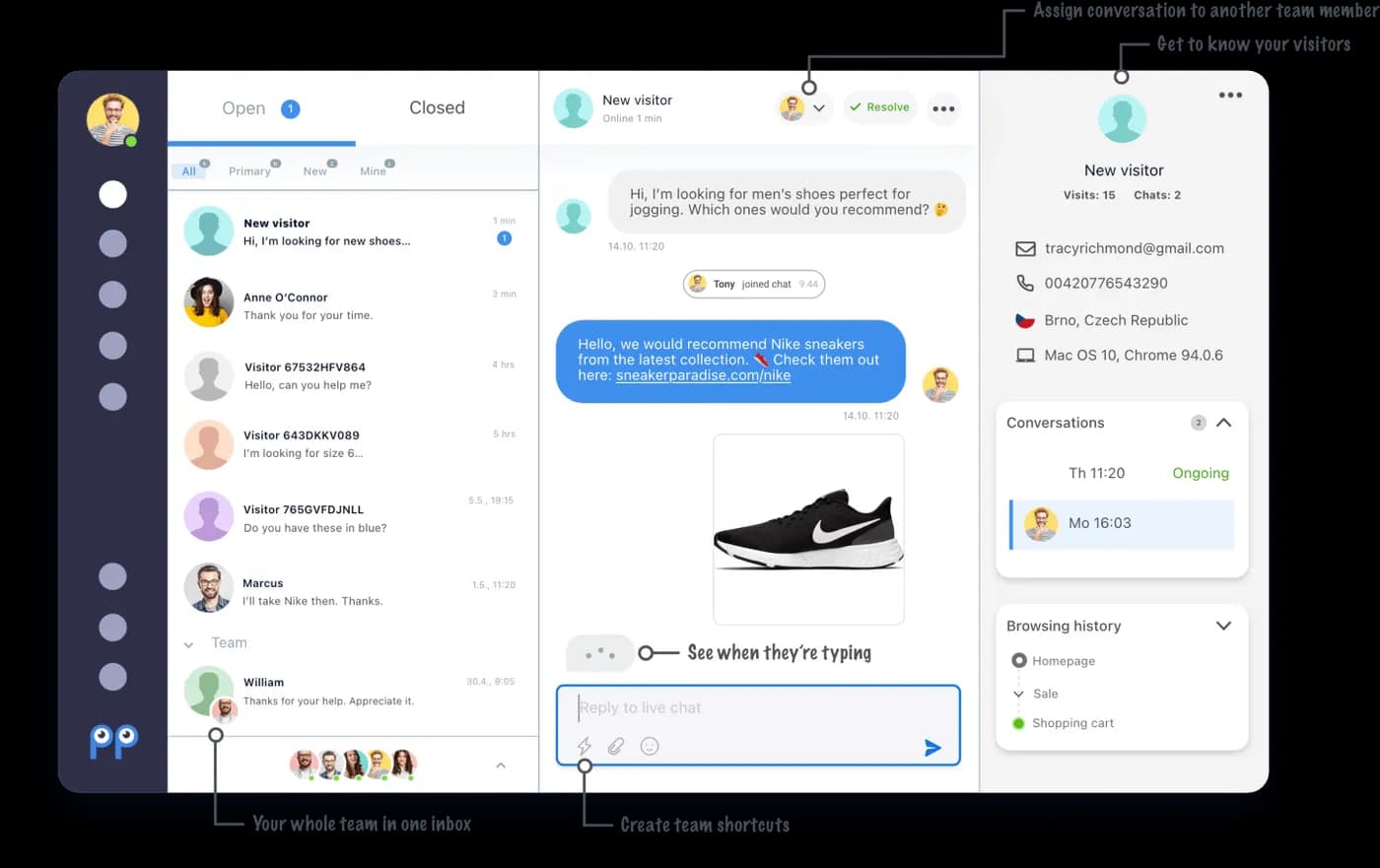Image resolution: width=1380 pixels, height=868 pixels.
Task: Select the white active sidebar circle icon
Action: (113, 194)
